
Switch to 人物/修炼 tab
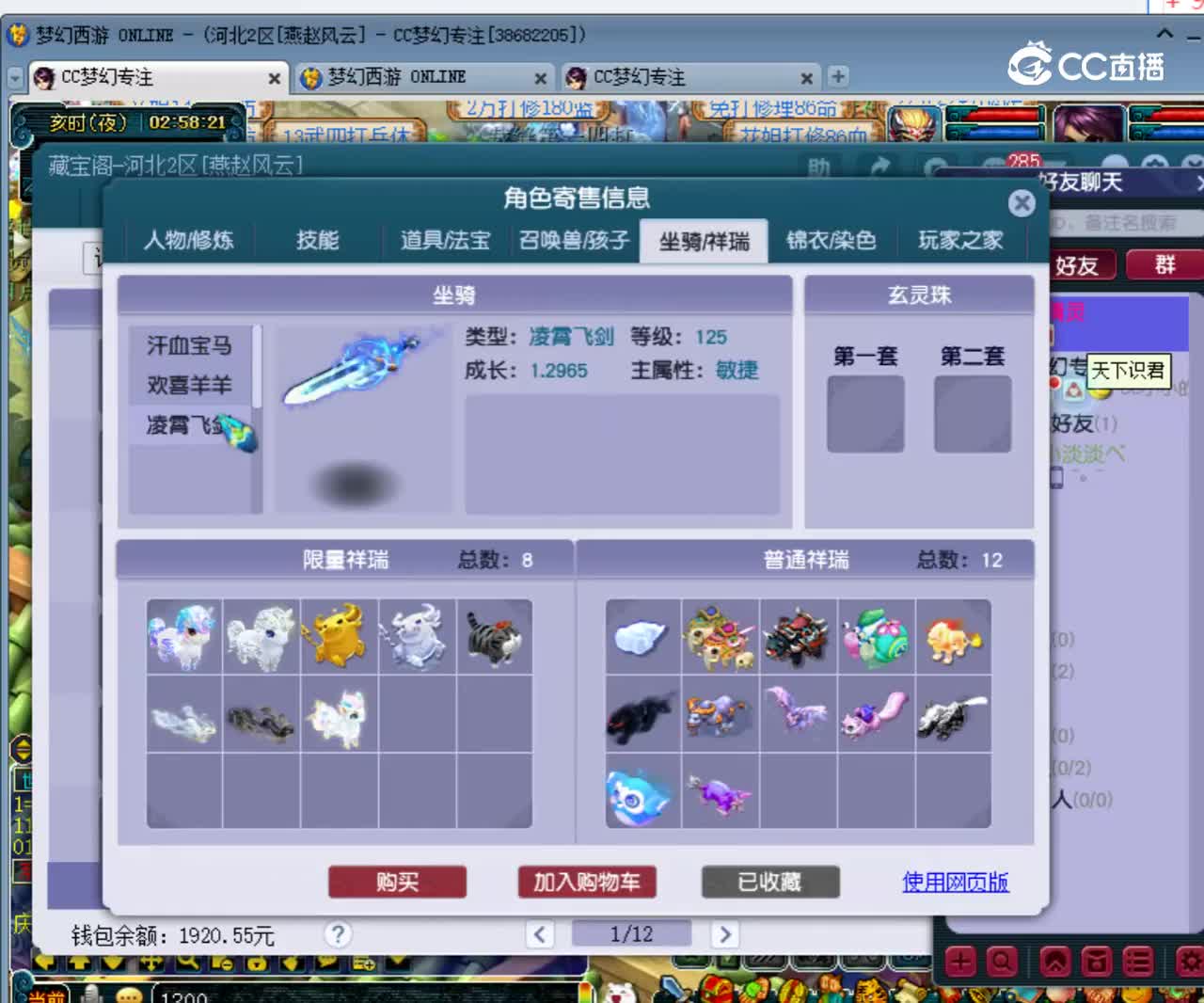tap(188, 241)
